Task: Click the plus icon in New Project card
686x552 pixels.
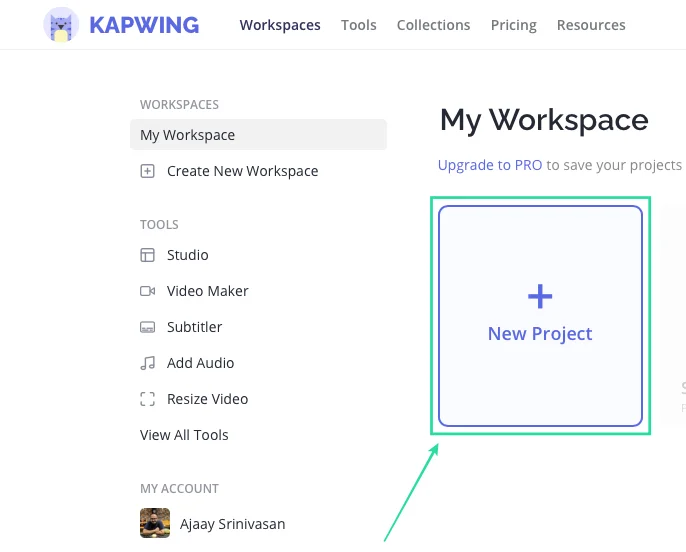Action: pyautogui.click(x=540, y=296)
